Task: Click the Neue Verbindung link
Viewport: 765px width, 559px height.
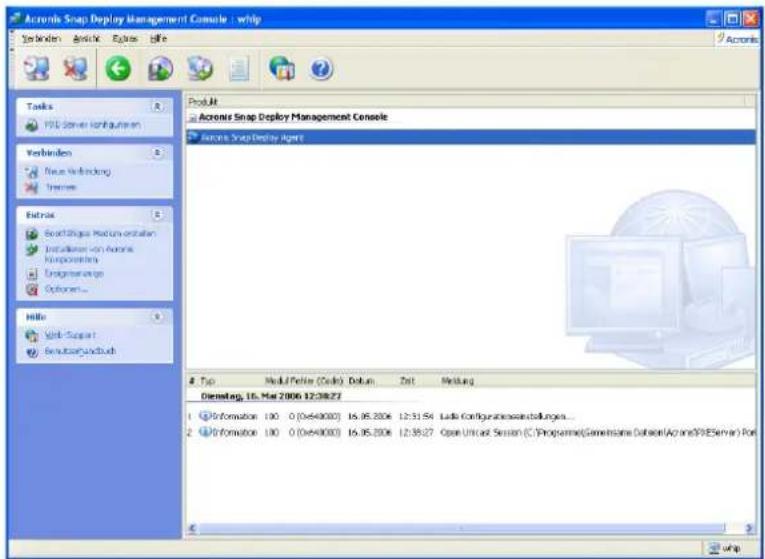Action: click(x=78, y=172)
